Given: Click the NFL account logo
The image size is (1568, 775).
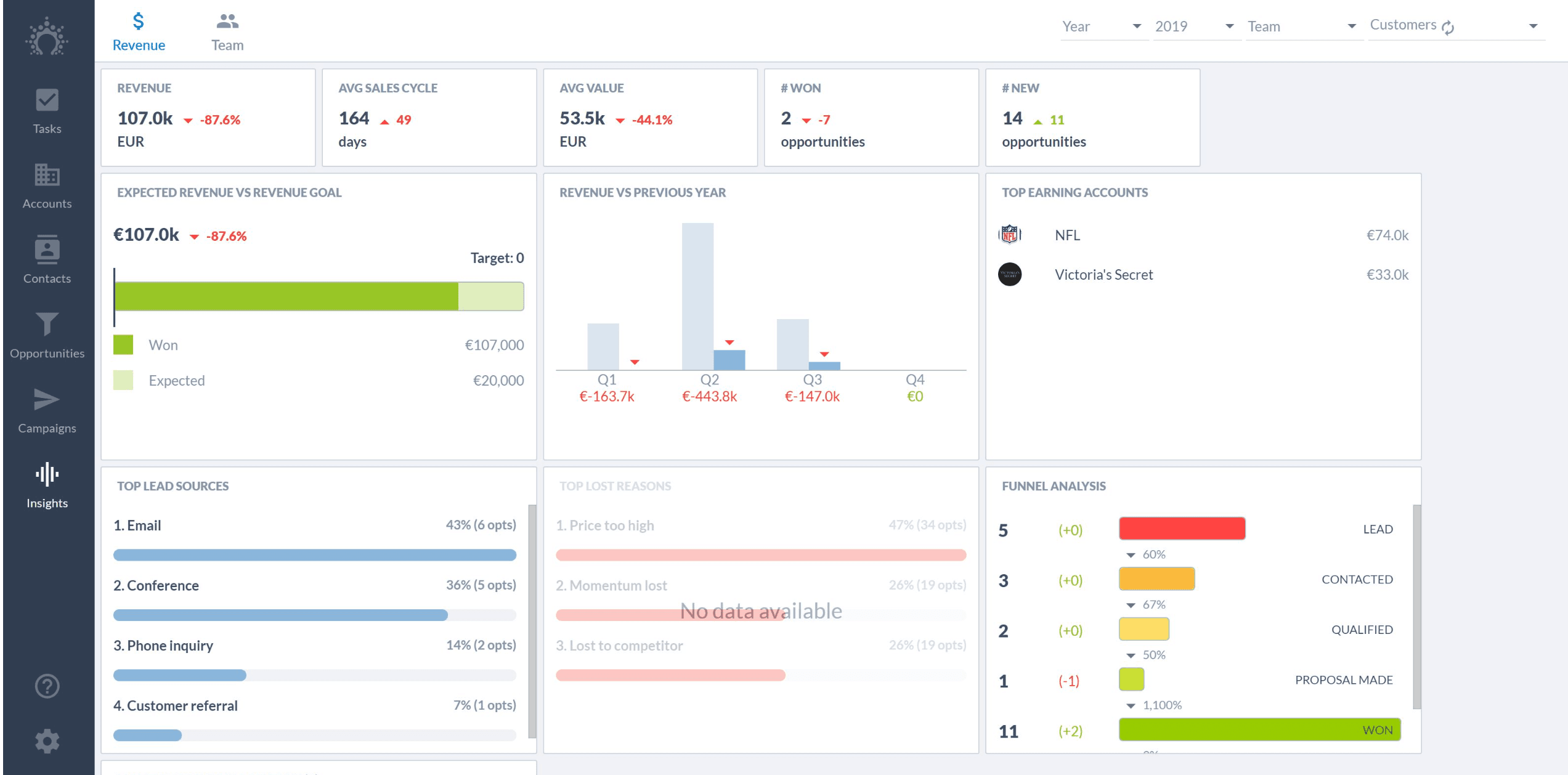Looking at the screenshot, I should tap(1010, 235).
